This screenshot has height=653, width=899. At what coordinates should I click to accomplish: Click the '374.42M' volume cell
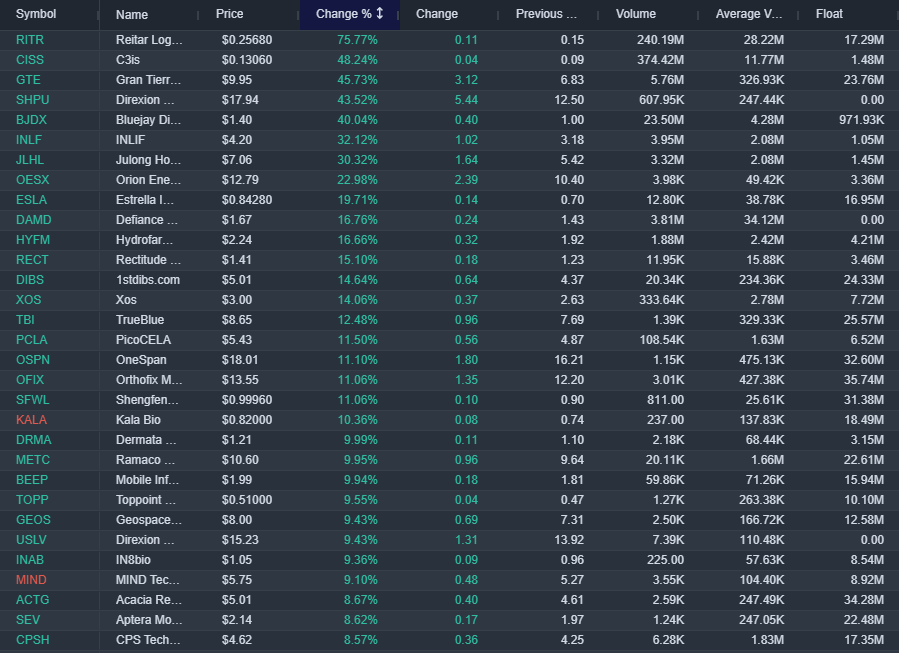(x=660, y=60)
